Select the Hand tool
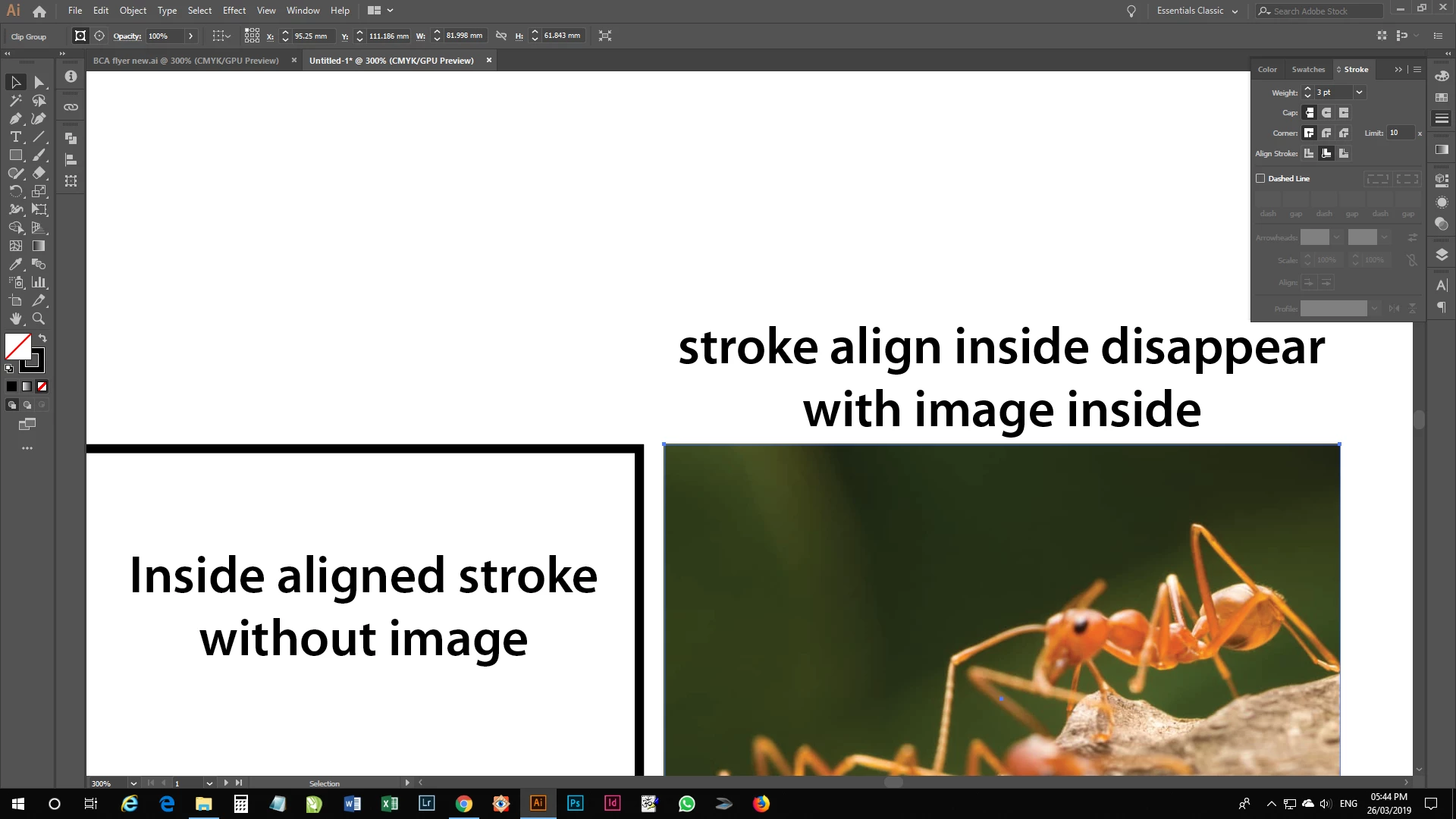1456x819 pixels. click(x=15, y=318)
